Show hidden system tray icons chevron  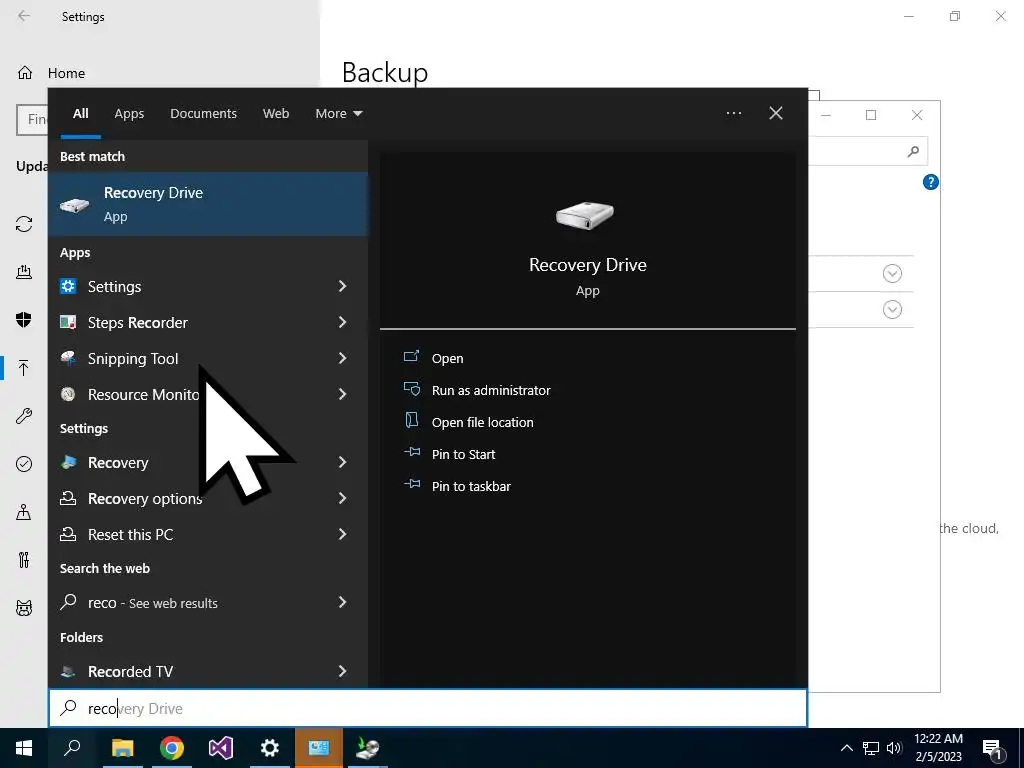click(846, 748)
